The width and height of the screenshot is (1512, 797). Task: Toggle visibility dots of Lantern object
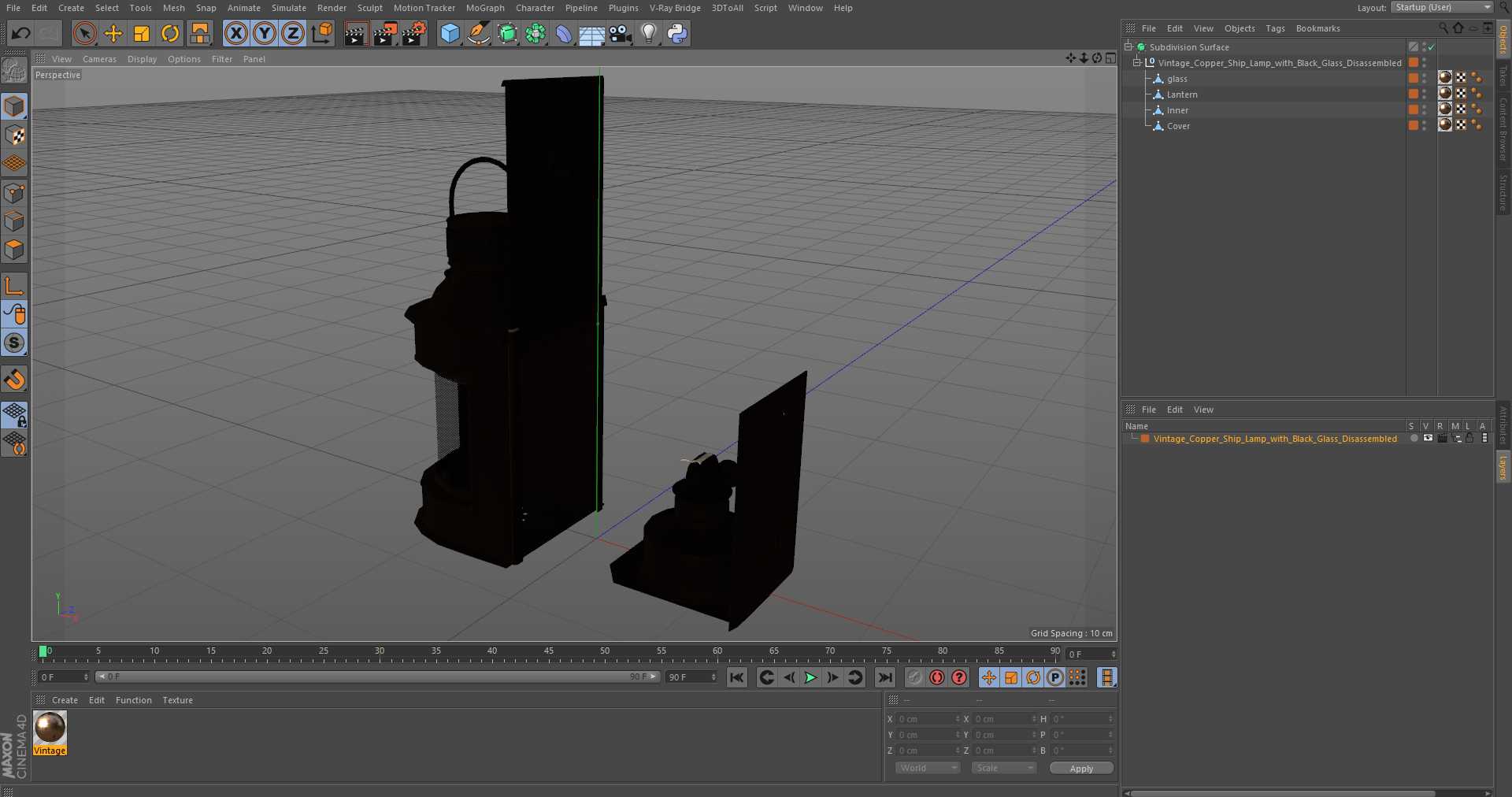coord(1424,95)
